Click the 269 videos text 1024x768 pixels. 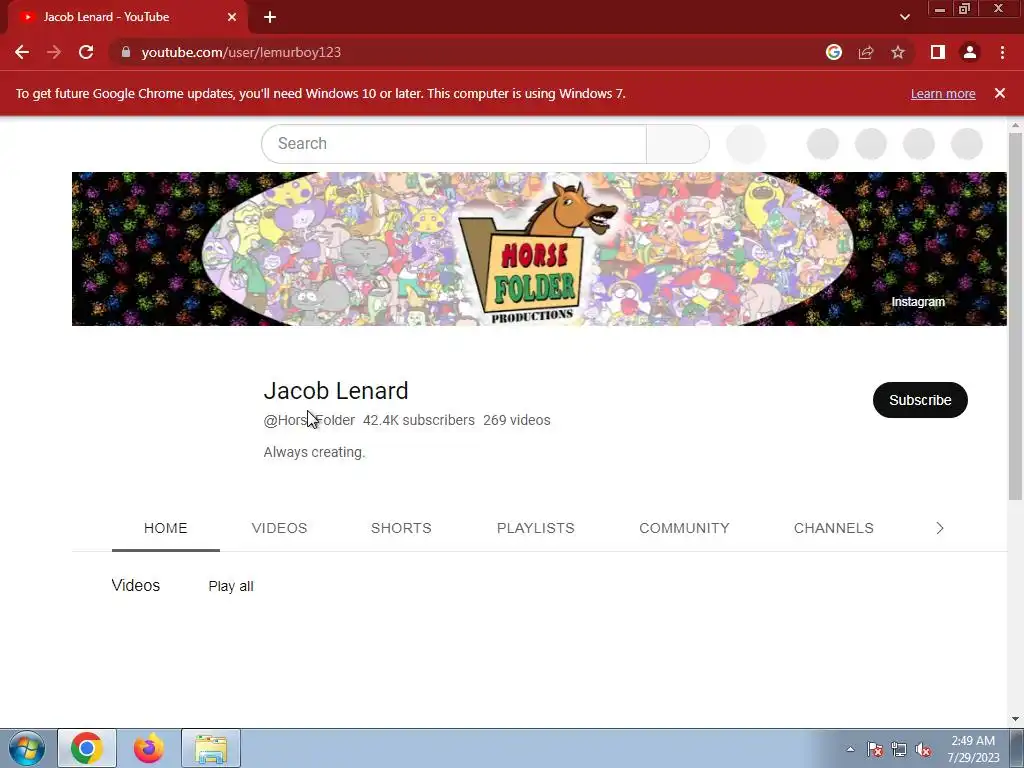pos(517,420)
